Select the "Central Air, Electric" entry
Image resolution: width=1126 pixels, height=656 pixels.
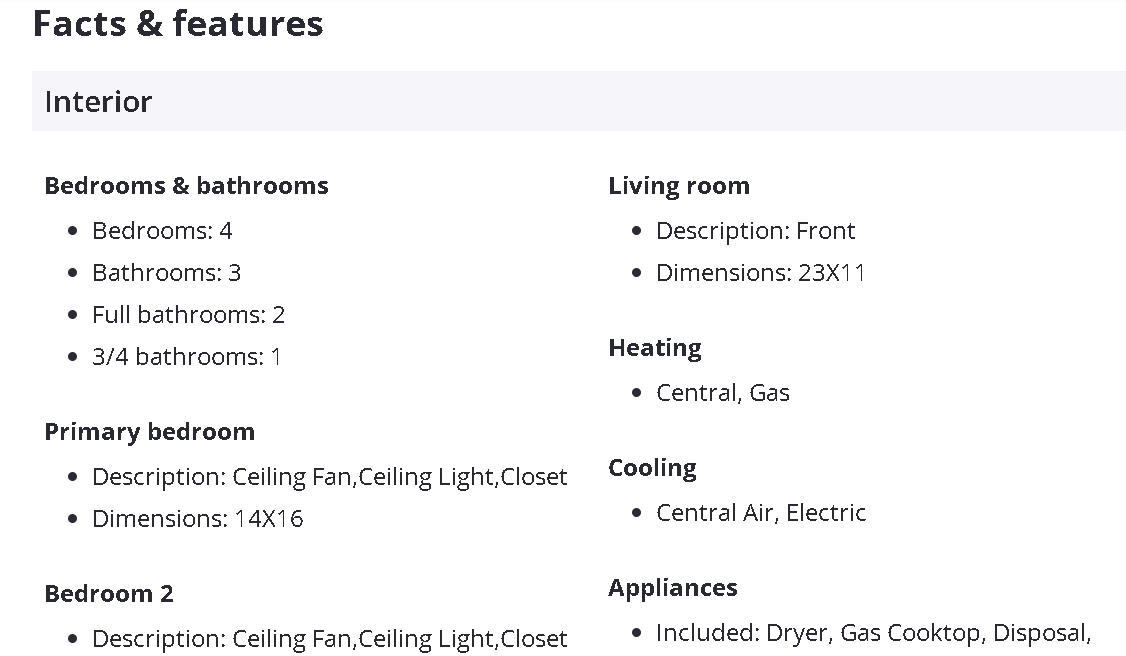click(760, 513)
